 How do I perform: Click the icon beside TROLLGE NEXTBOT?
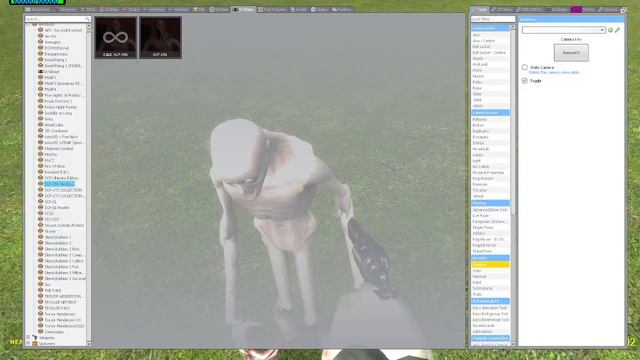(40, 302)
